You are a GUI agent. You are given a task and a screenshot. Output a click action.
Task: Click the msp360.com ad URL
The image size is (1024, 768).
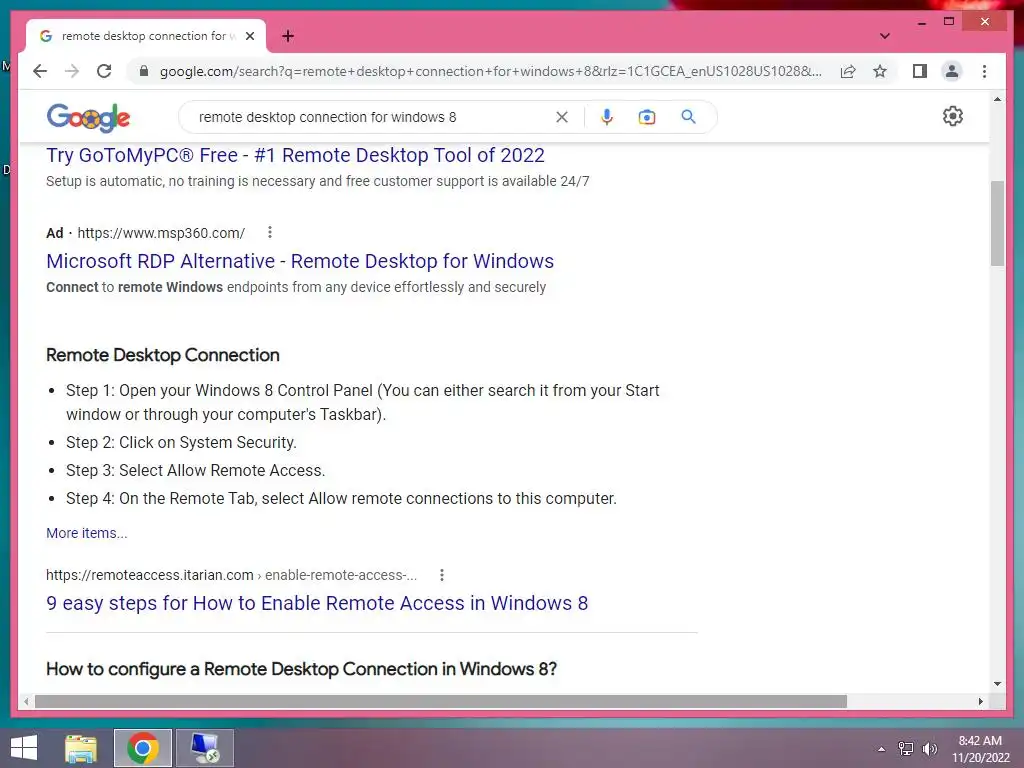tap(161, 233)
